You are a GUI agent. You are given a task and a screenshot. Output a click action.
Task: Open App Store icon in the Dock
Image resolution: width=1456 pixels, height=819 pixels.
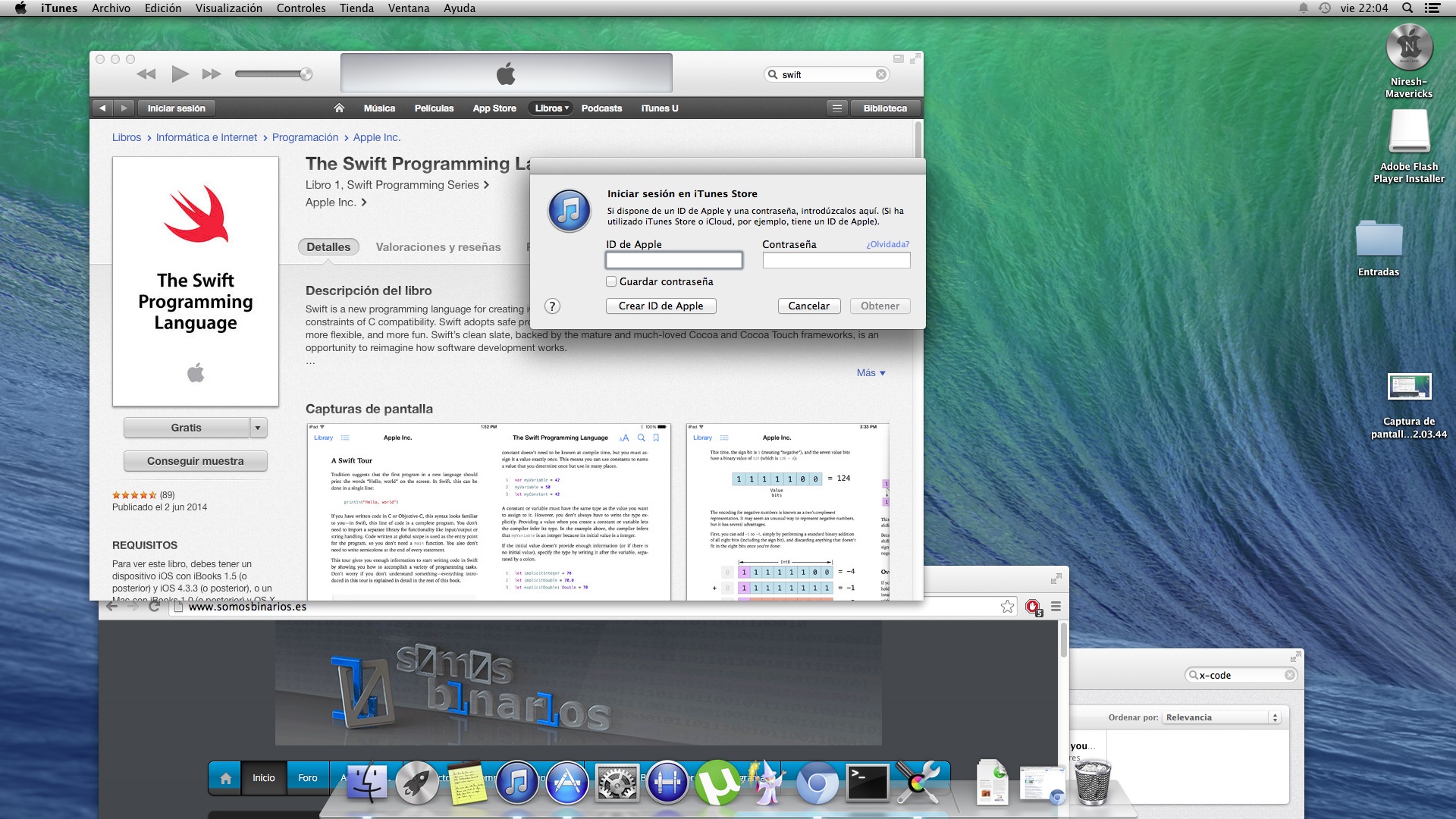coord(567,782)
